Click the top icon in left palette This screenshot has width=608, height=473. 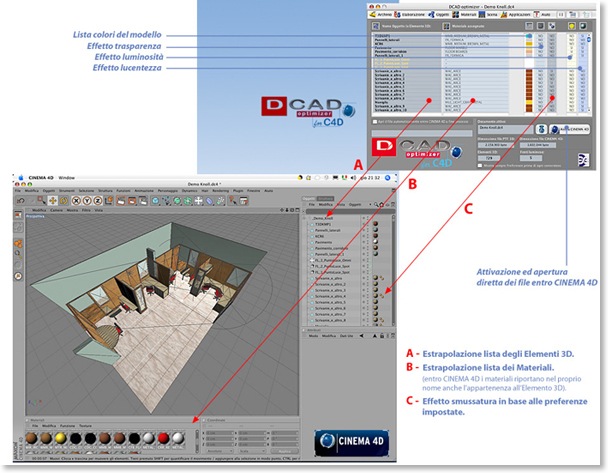coord(18,214)
